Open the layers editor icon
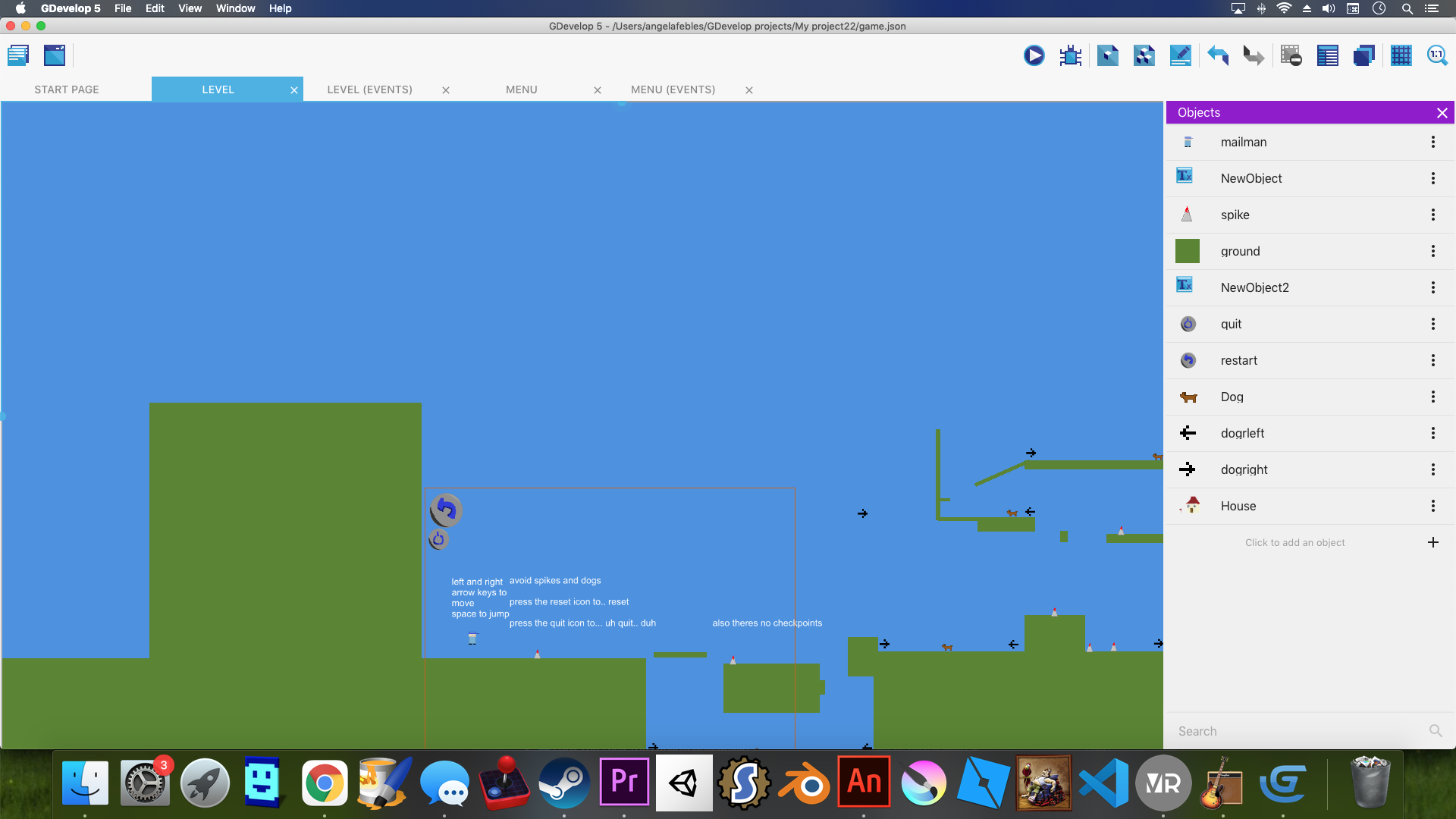This screenshot has width=1456, height=819. point(1363,55)
